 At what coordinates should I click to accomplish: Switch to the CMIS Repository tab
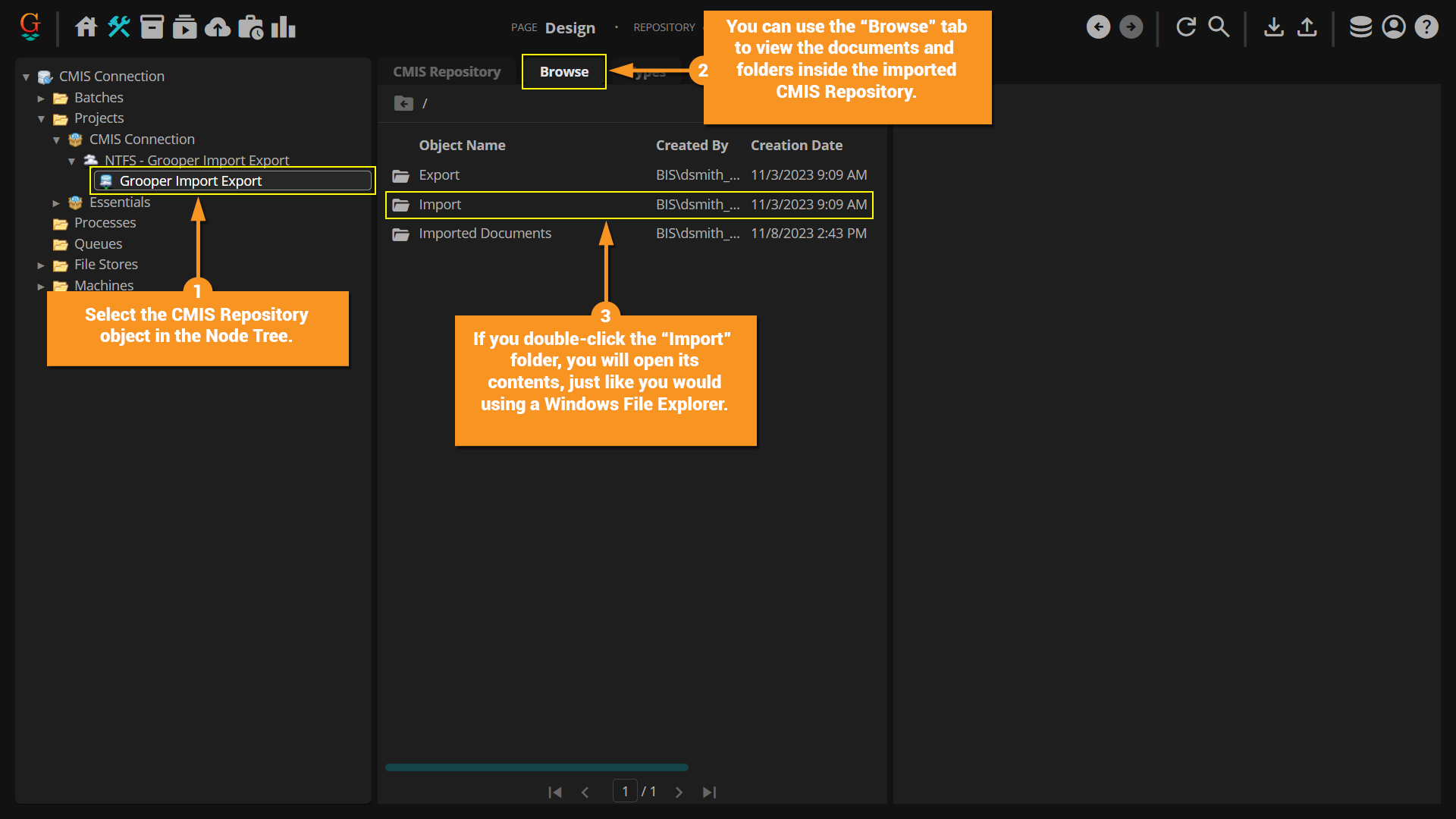[447, 72]
